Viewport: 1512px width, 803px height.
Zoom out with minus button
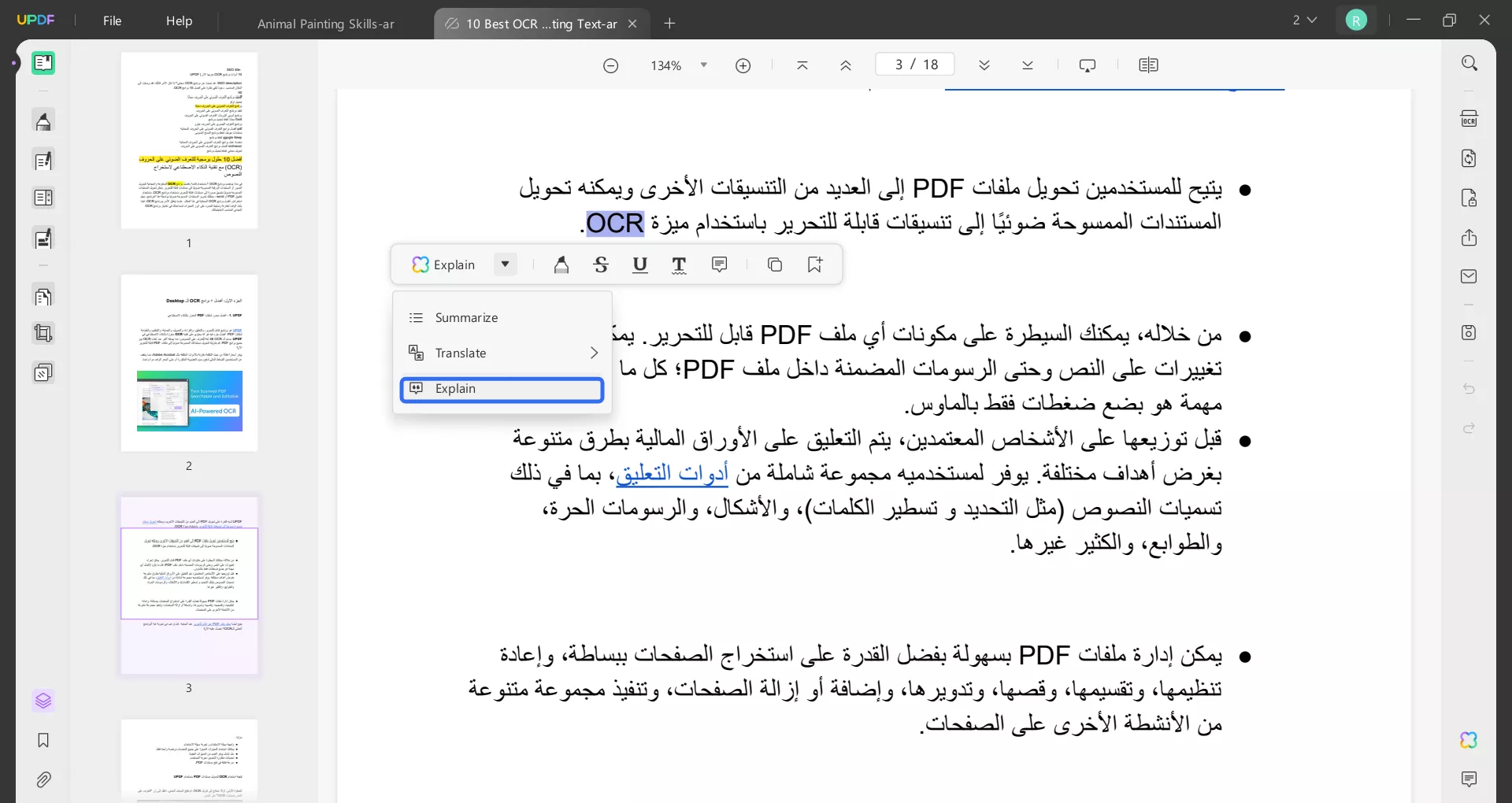pyautogui.click(x=611, y=65)
